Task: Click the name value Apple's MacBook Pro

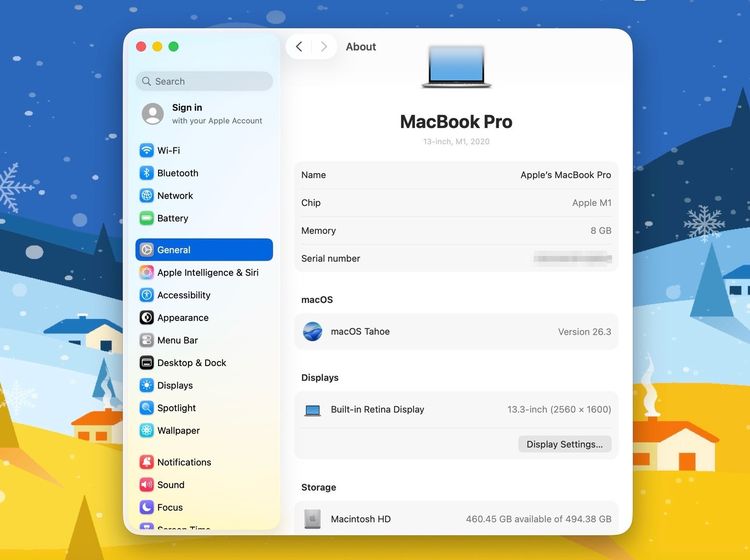Action: 566,175
